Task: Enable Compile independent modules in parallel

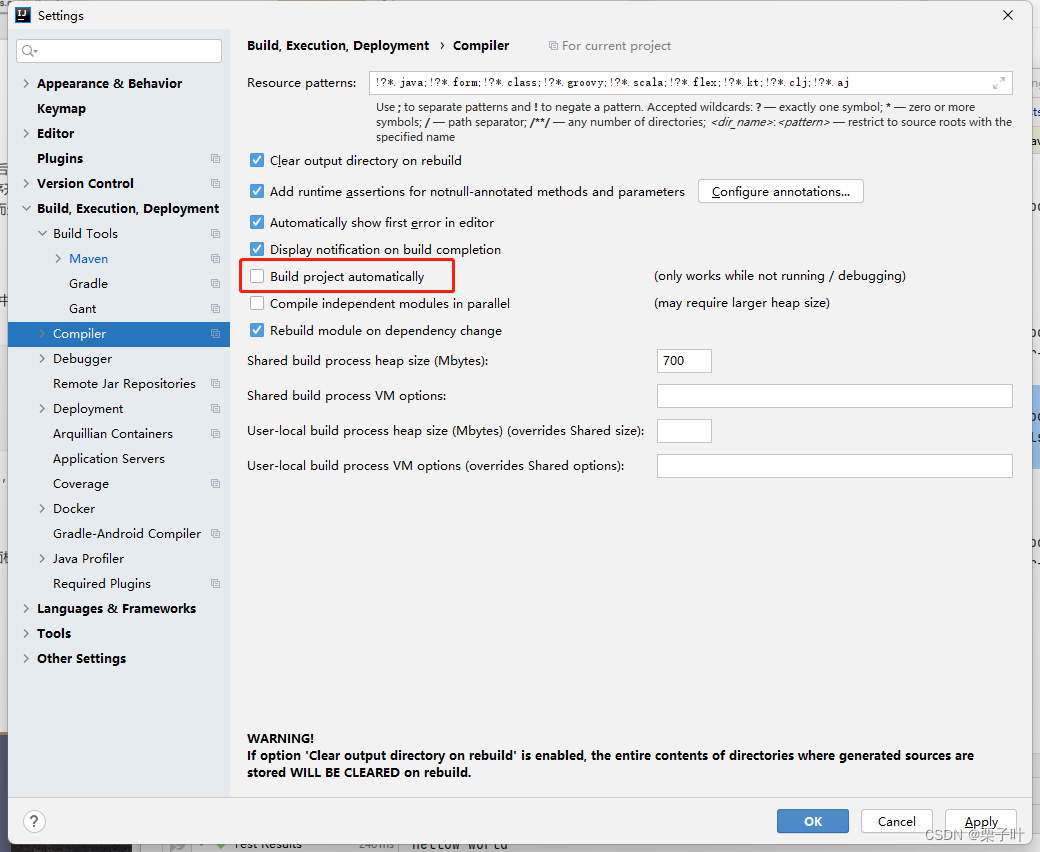Action: [257, 304]
